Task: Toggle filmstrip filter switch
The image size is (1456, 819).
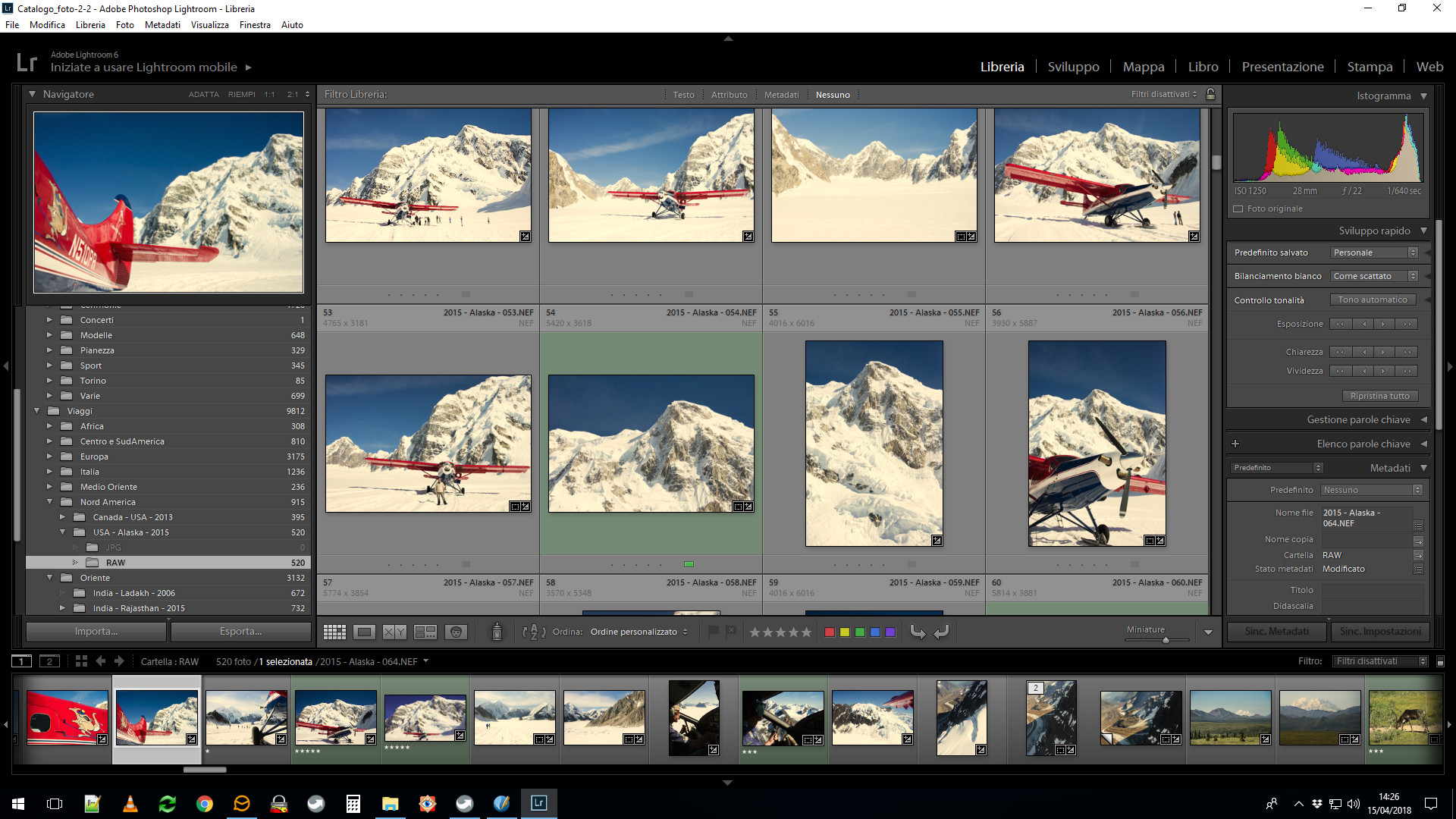Action: [1440, 661]
